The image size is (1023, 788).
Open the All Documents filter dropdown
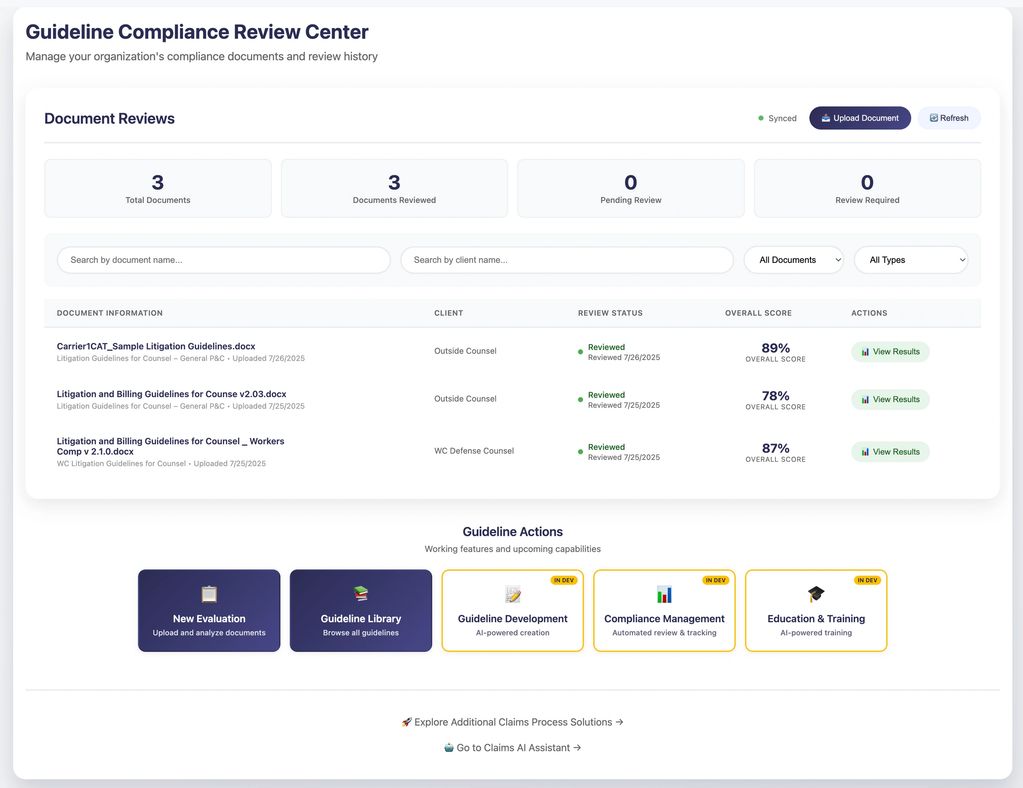[x=794, y=260]
